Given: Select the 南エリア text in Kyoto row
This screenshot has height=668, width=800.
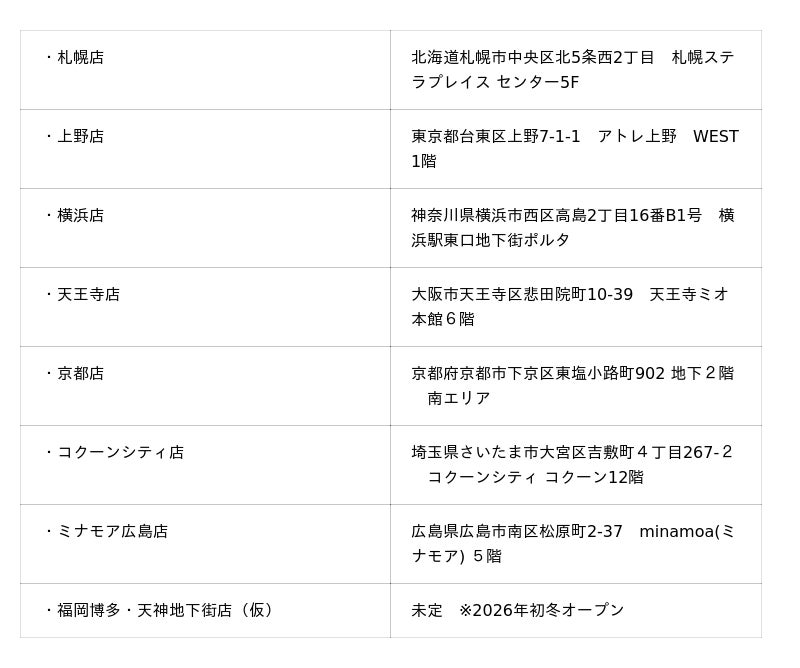Looking at the screenshot, I should (459, 398).
